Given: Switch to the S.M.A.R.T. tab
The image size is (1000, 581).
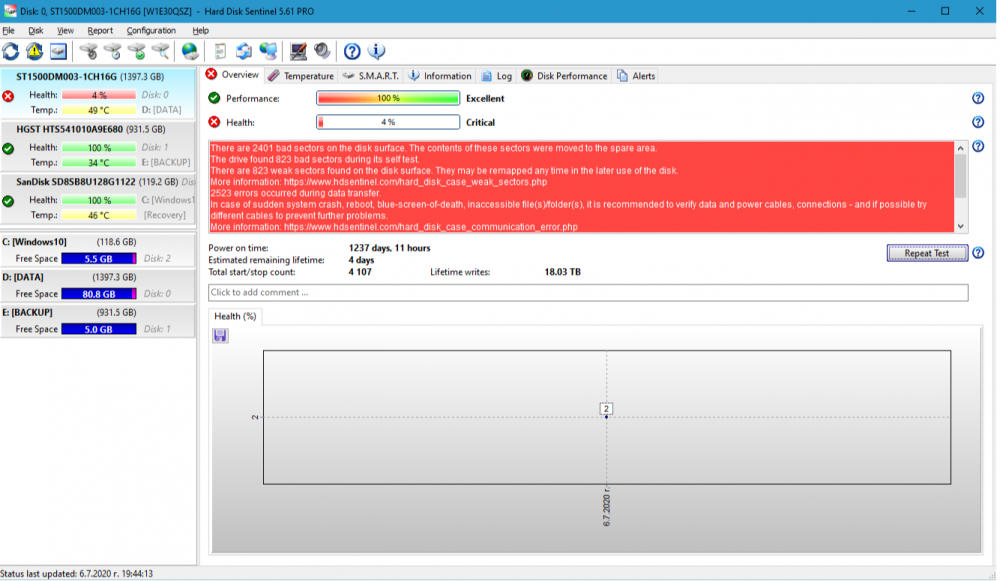Looking at the screenshot, I should pos(371,76).
